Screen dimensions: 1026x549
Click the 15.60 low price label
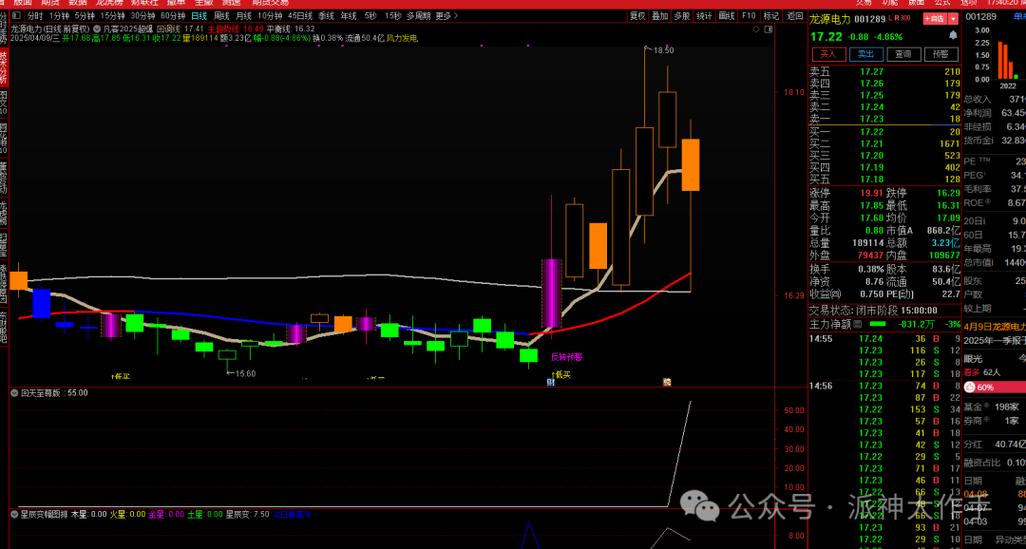click(245, 374)
